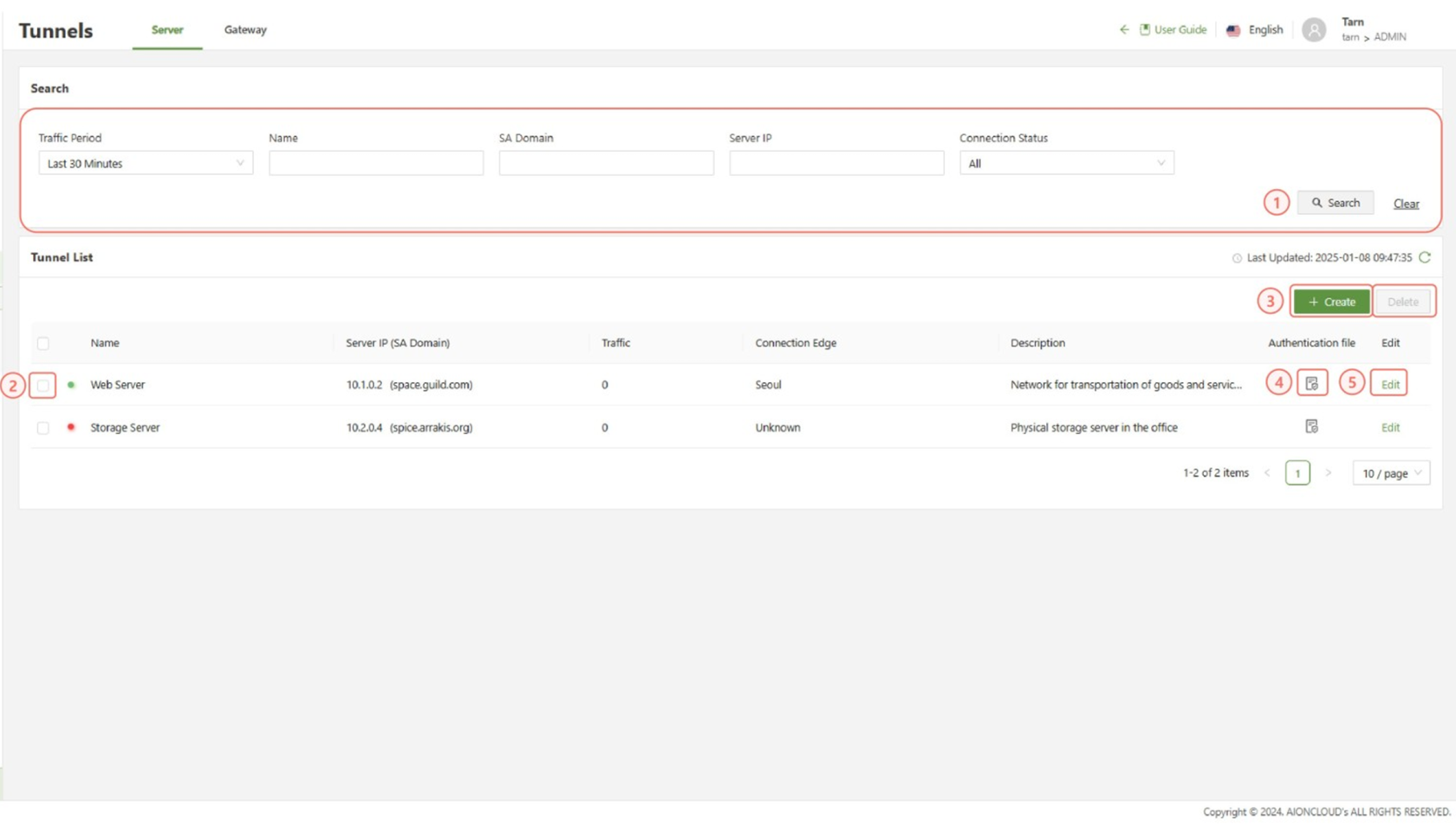Screen dimensions: 1456x825
Task: Select the Server tab
Action: pyautogui.click(x=167, y=29)
